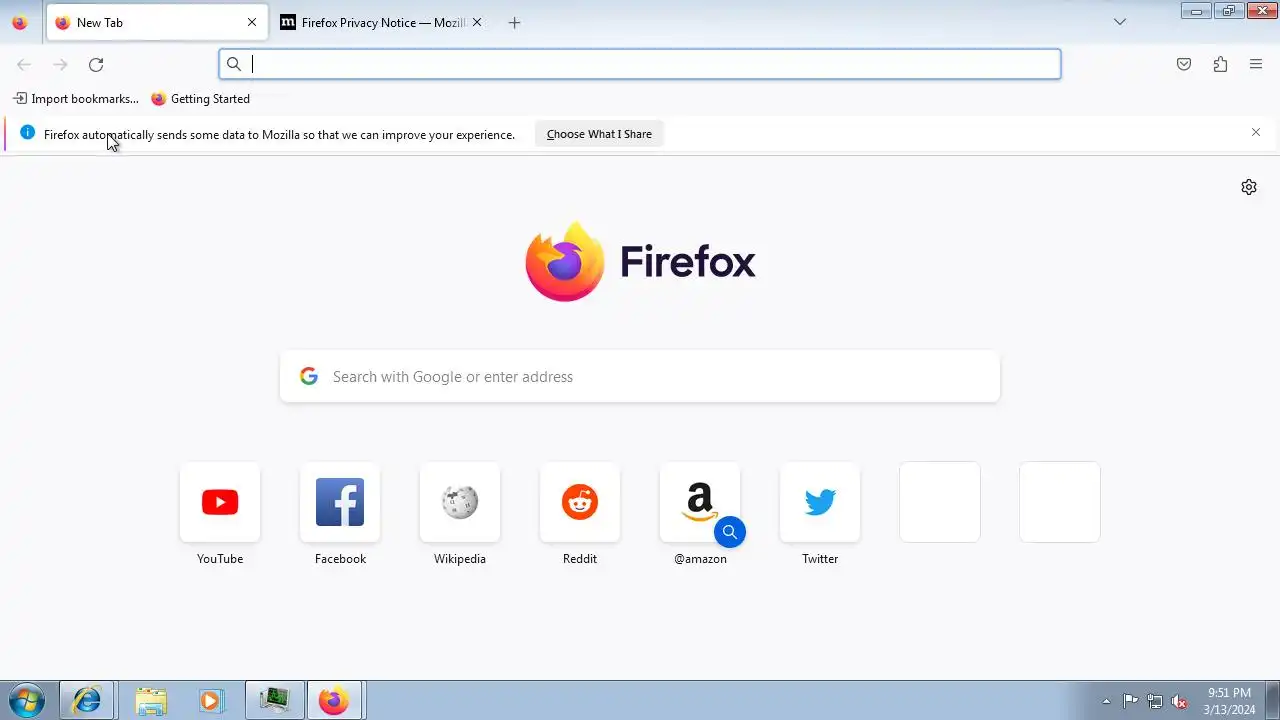
Task: Click the info icon in the notification bar
Action: coord(27,133)
